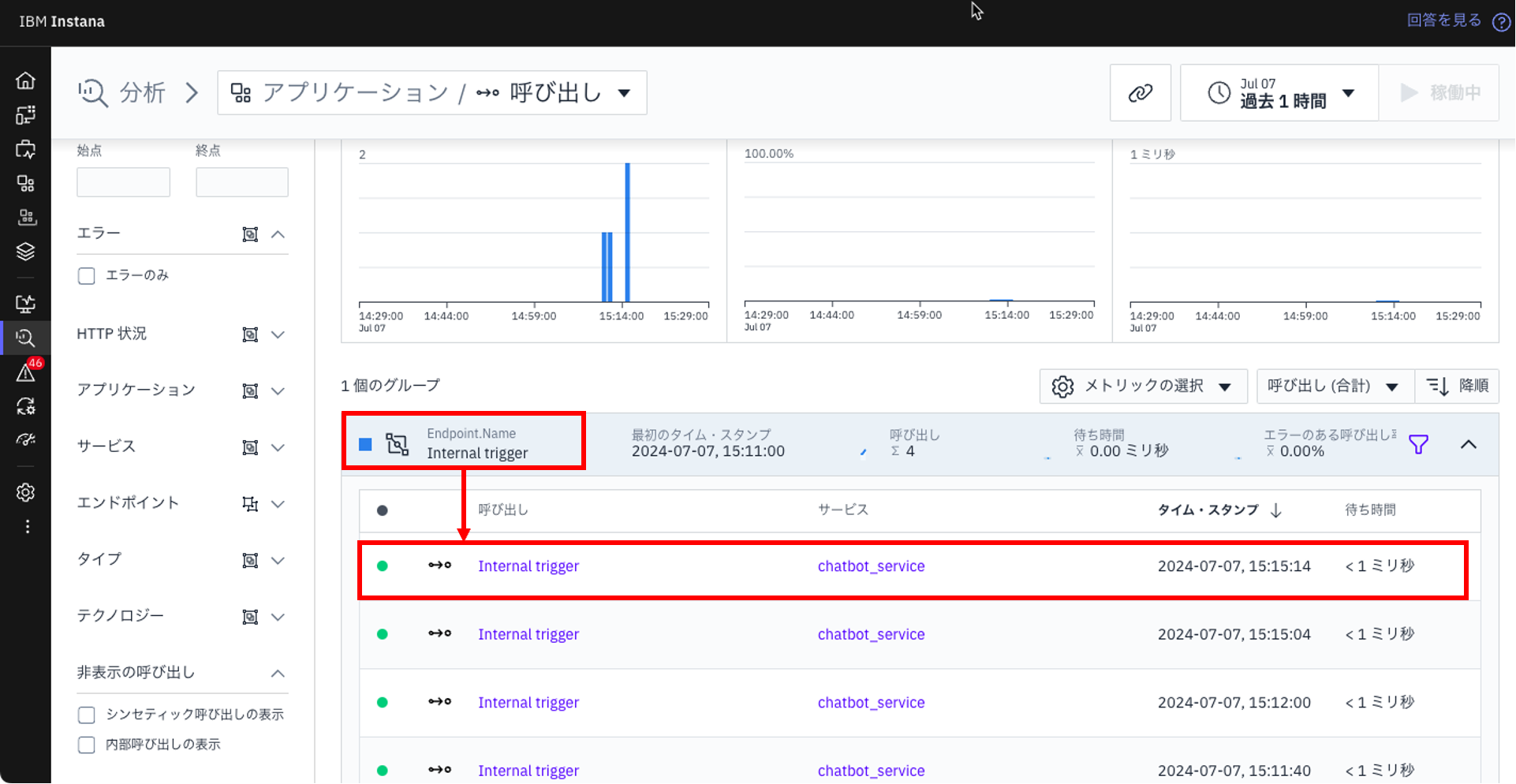Click the テクノロジー filter group-by icon

pos(250,617)
